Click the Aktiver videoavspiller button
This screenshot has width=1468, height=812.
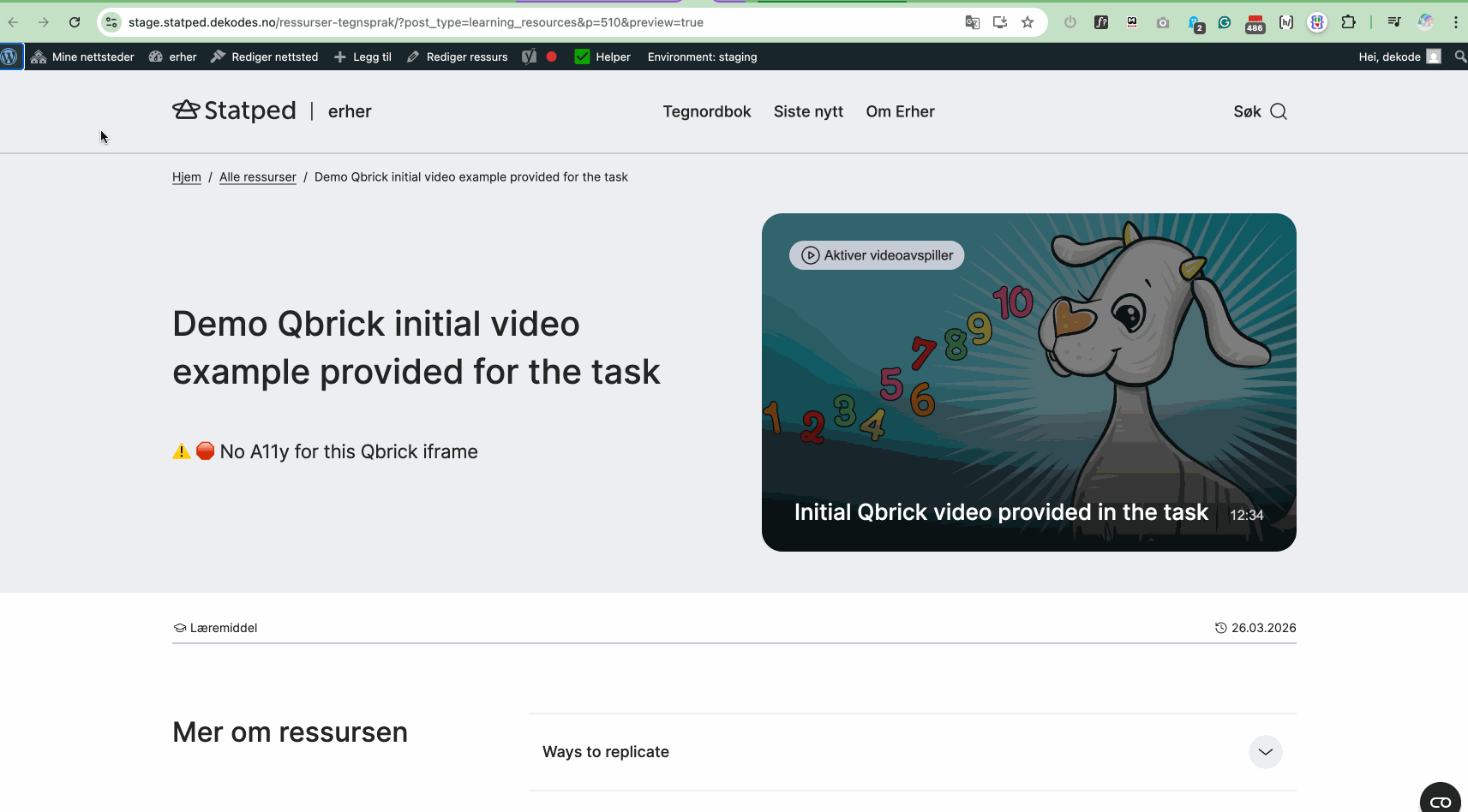tap(877, 255)
